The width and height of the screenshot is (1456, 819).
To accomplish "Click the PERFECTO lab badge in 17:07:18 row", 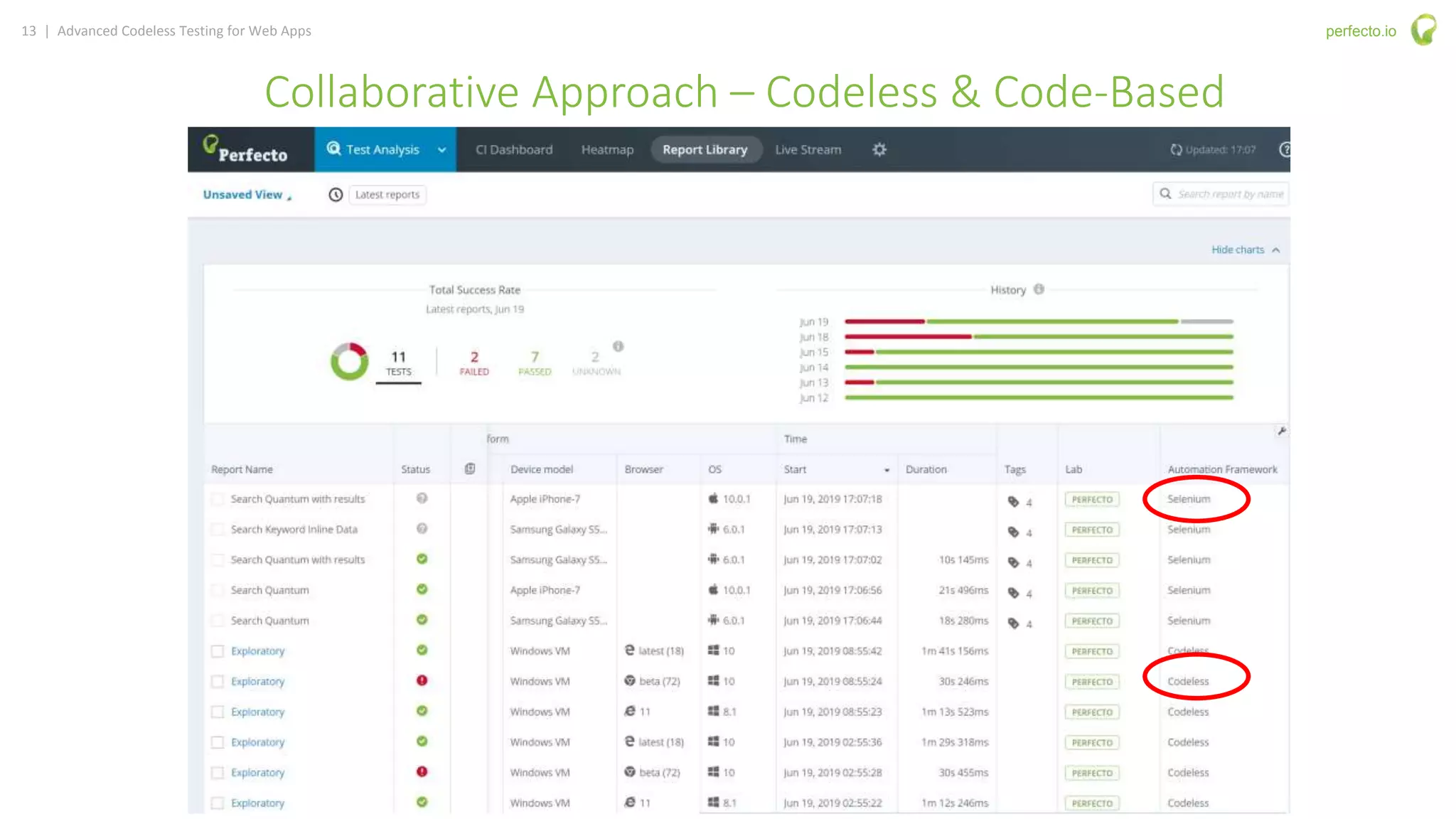I will (1092, 499).
